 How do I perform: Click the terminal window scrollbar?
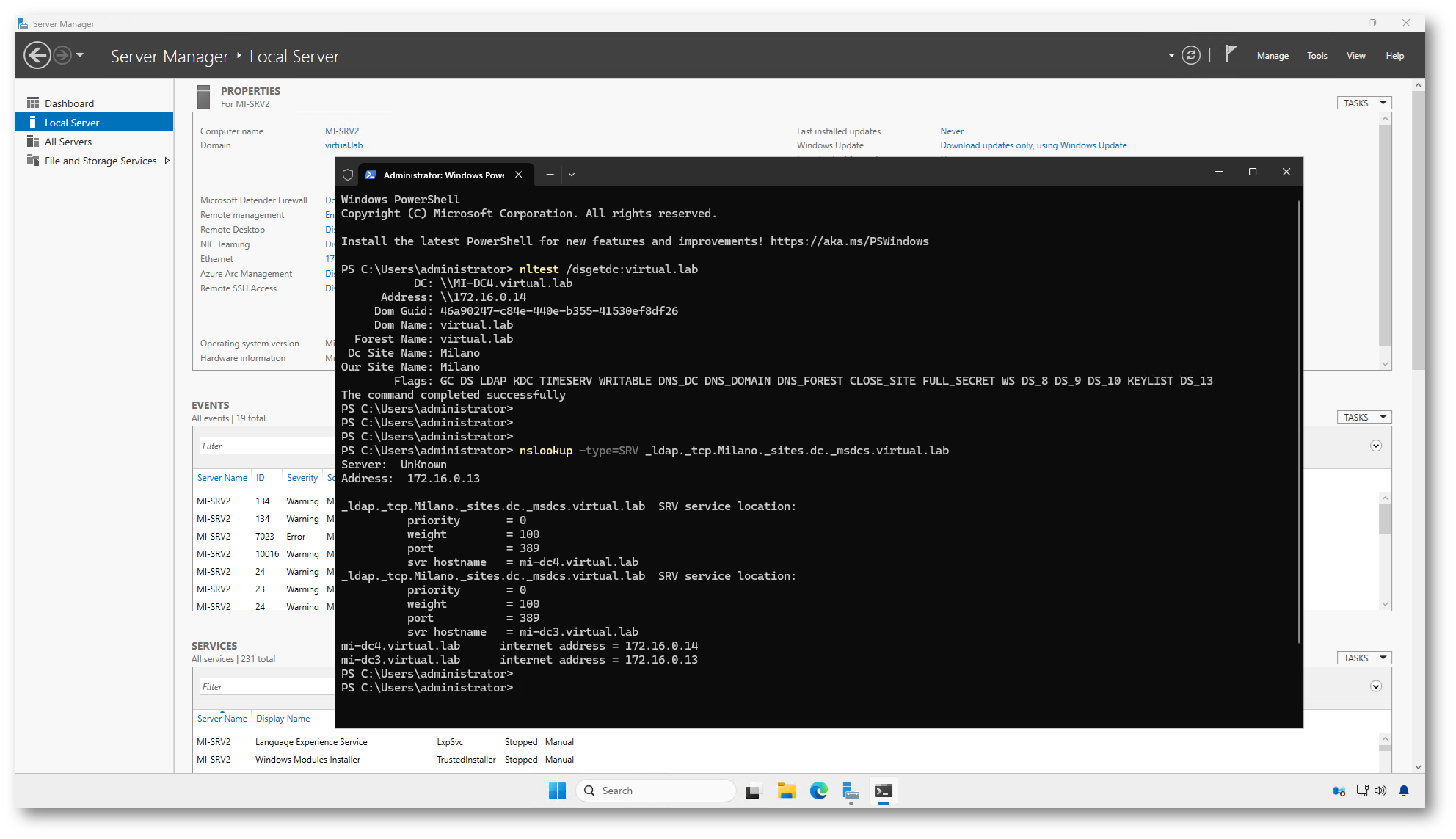(1298, 422)
